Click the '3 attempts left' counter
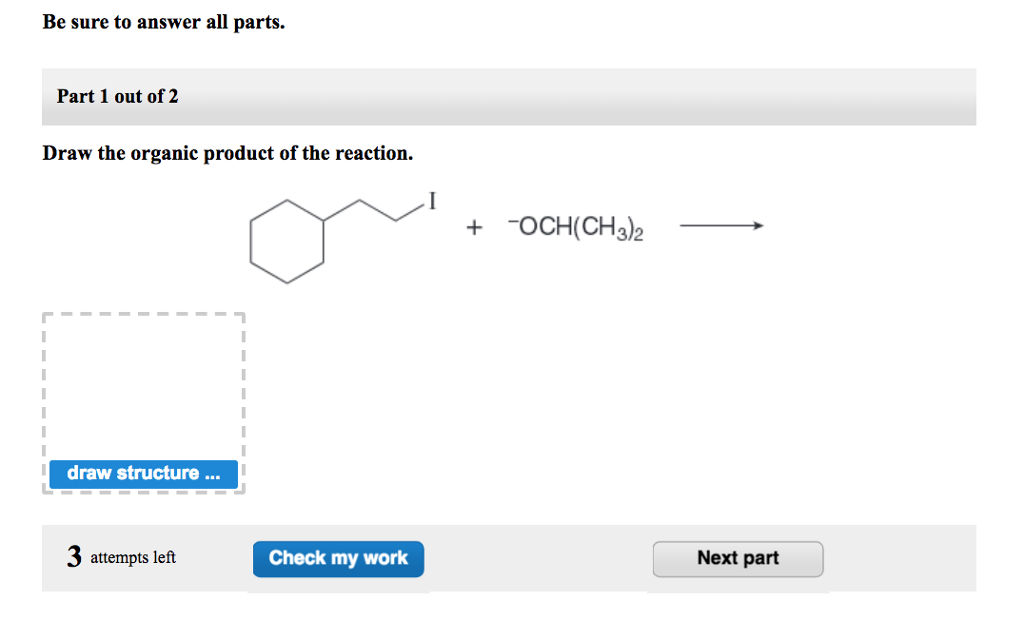Image resolution: width=1024 pixels, height=620 pixels. click(x=122, y=558)
